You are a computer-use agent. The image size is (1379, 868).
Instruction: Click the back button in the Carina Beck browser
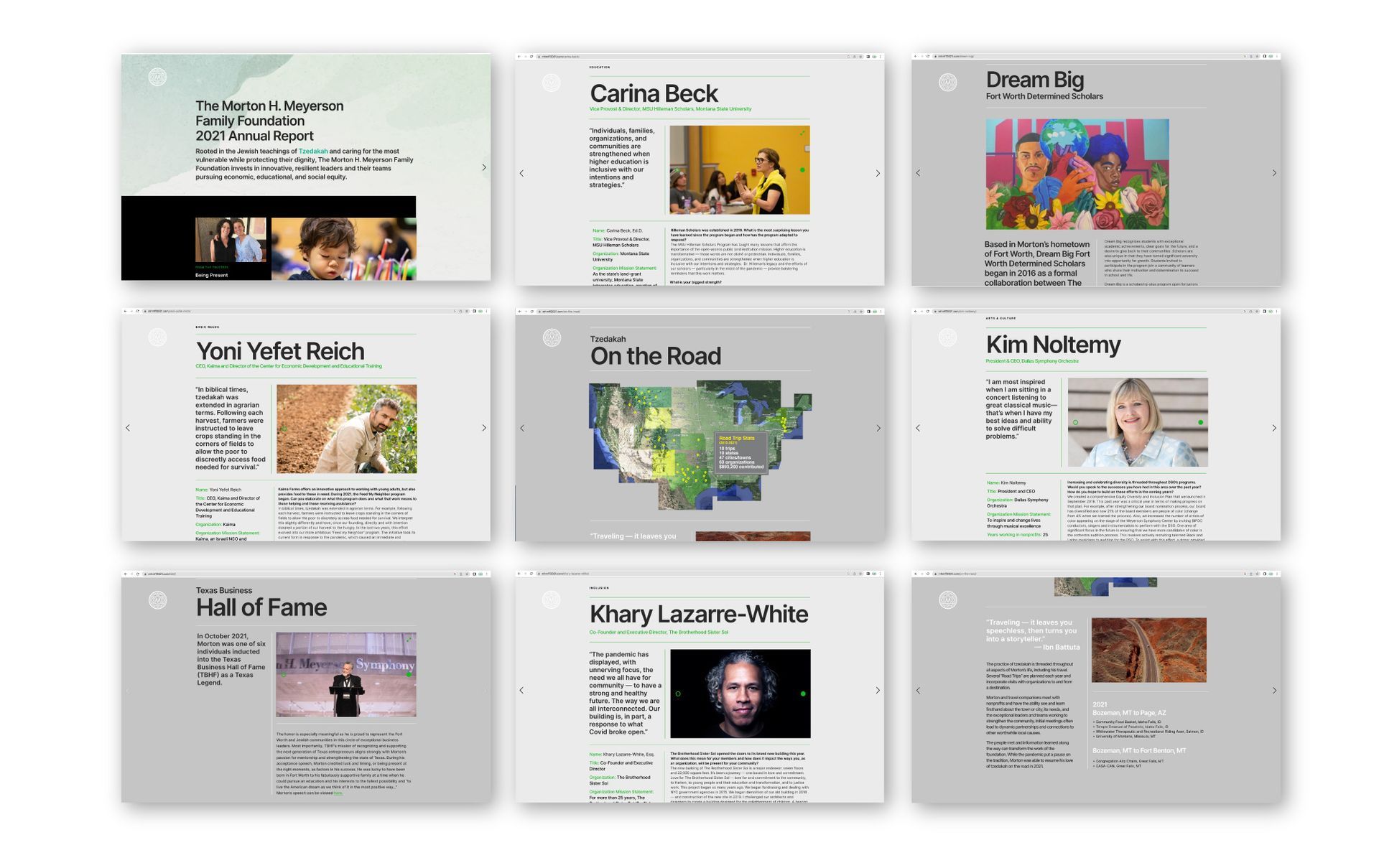[x=519, y=56]
